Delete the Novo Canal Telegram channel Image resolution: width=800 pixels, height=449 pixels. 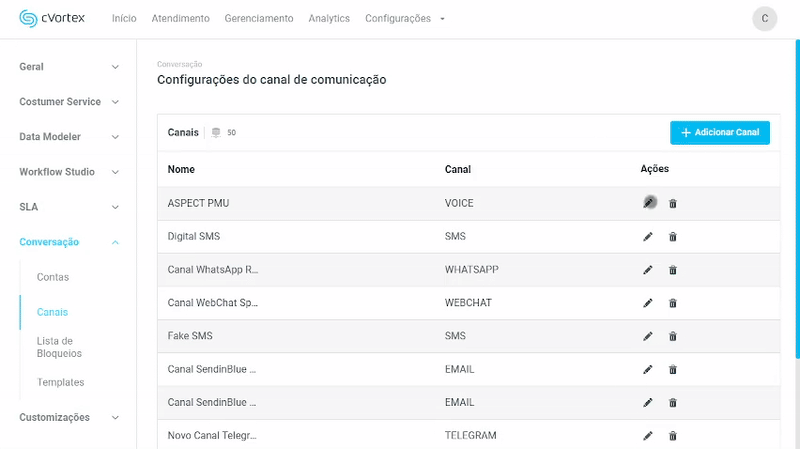pos(673,436)
